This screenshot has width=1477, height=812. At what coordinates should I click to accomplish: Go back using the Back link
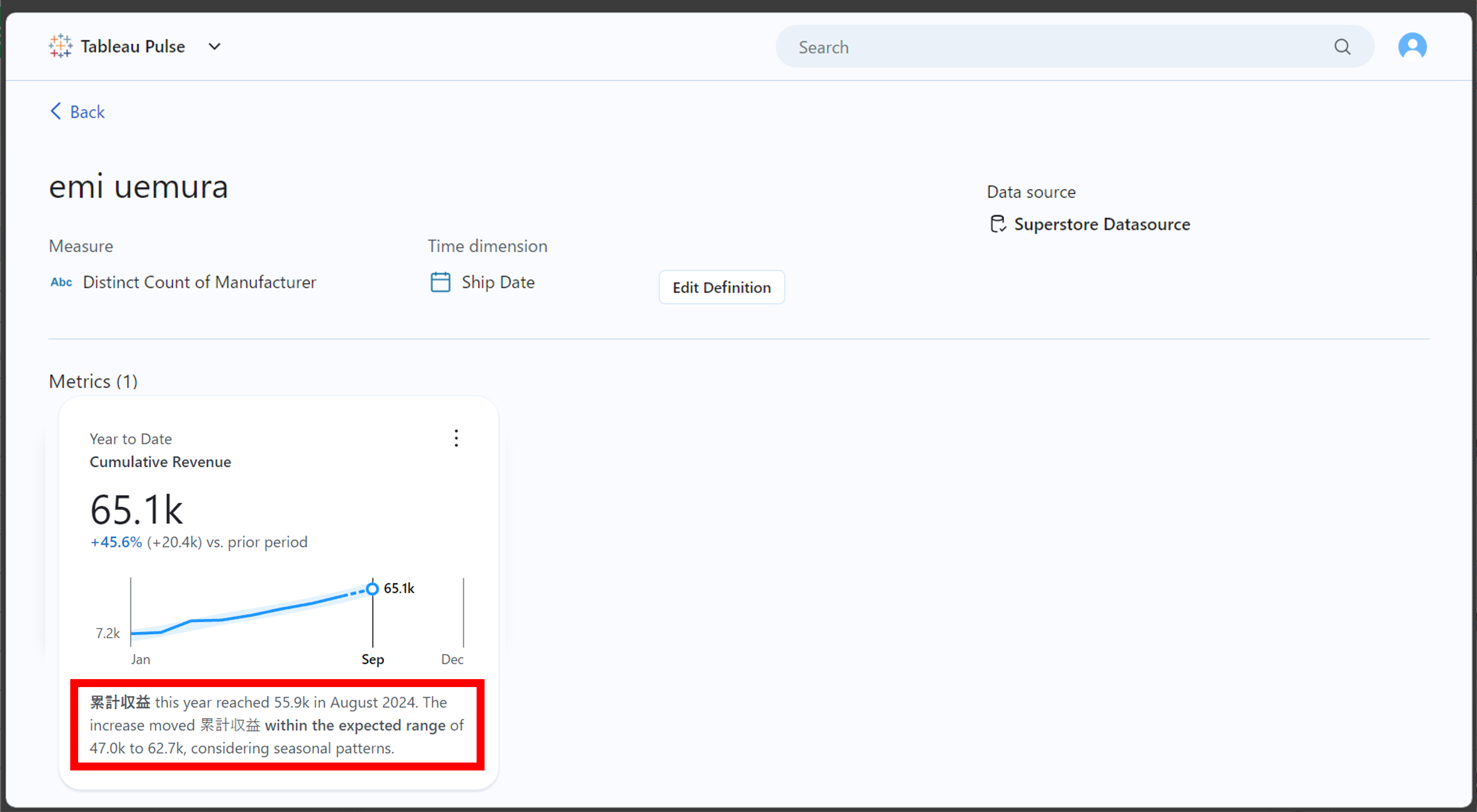tap(77, 111)
